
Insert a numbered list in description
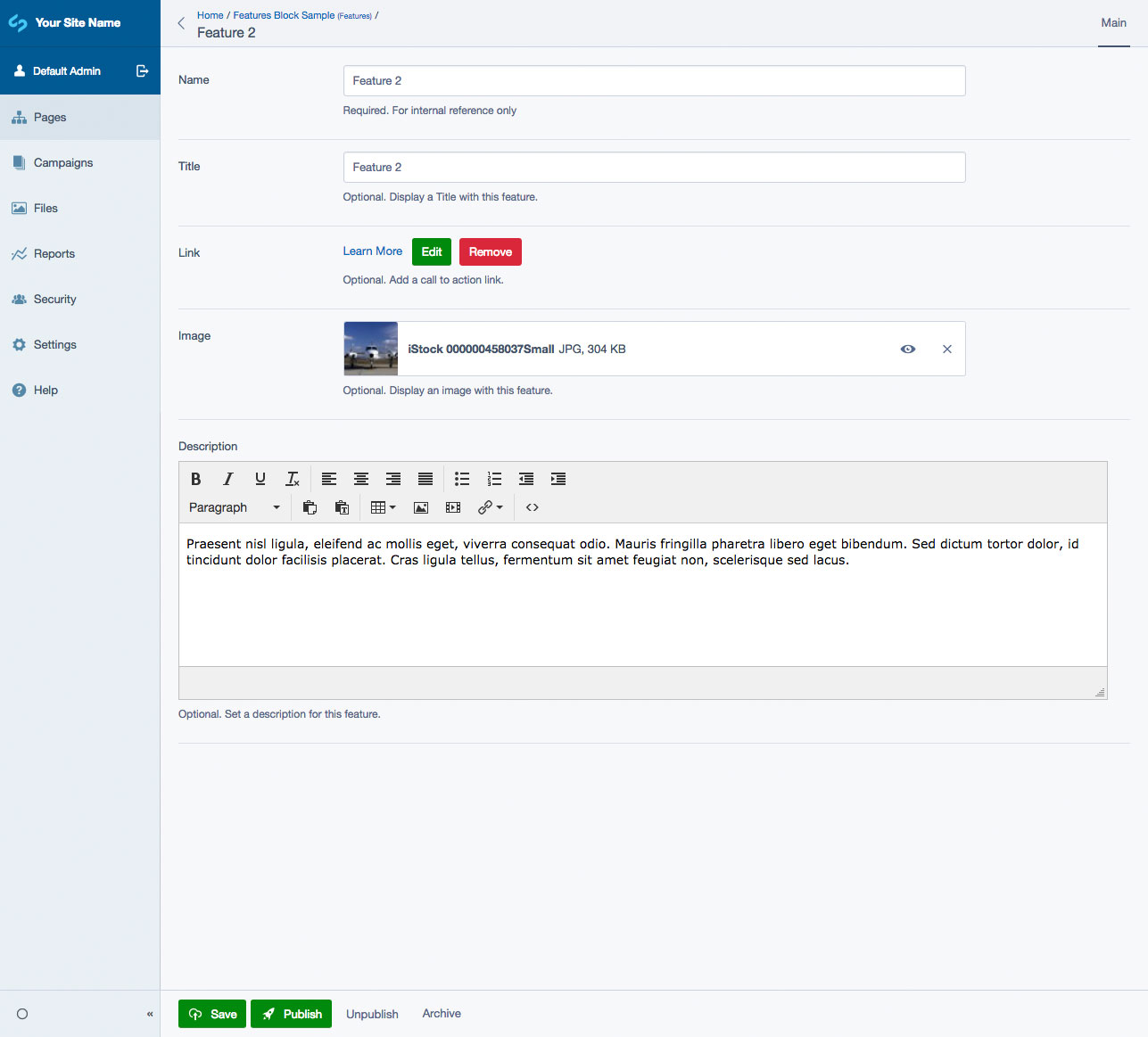coord(494,479)
